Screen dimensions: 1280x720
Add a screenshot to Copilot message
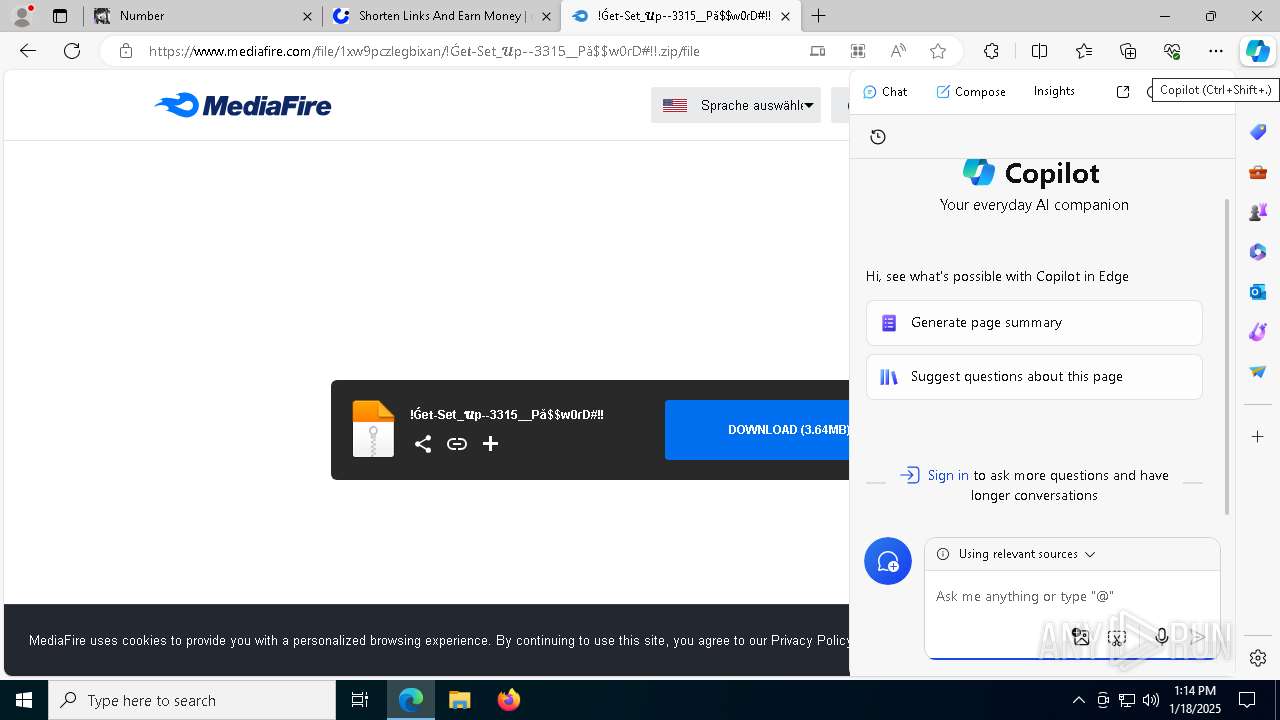coord(1118,637)
